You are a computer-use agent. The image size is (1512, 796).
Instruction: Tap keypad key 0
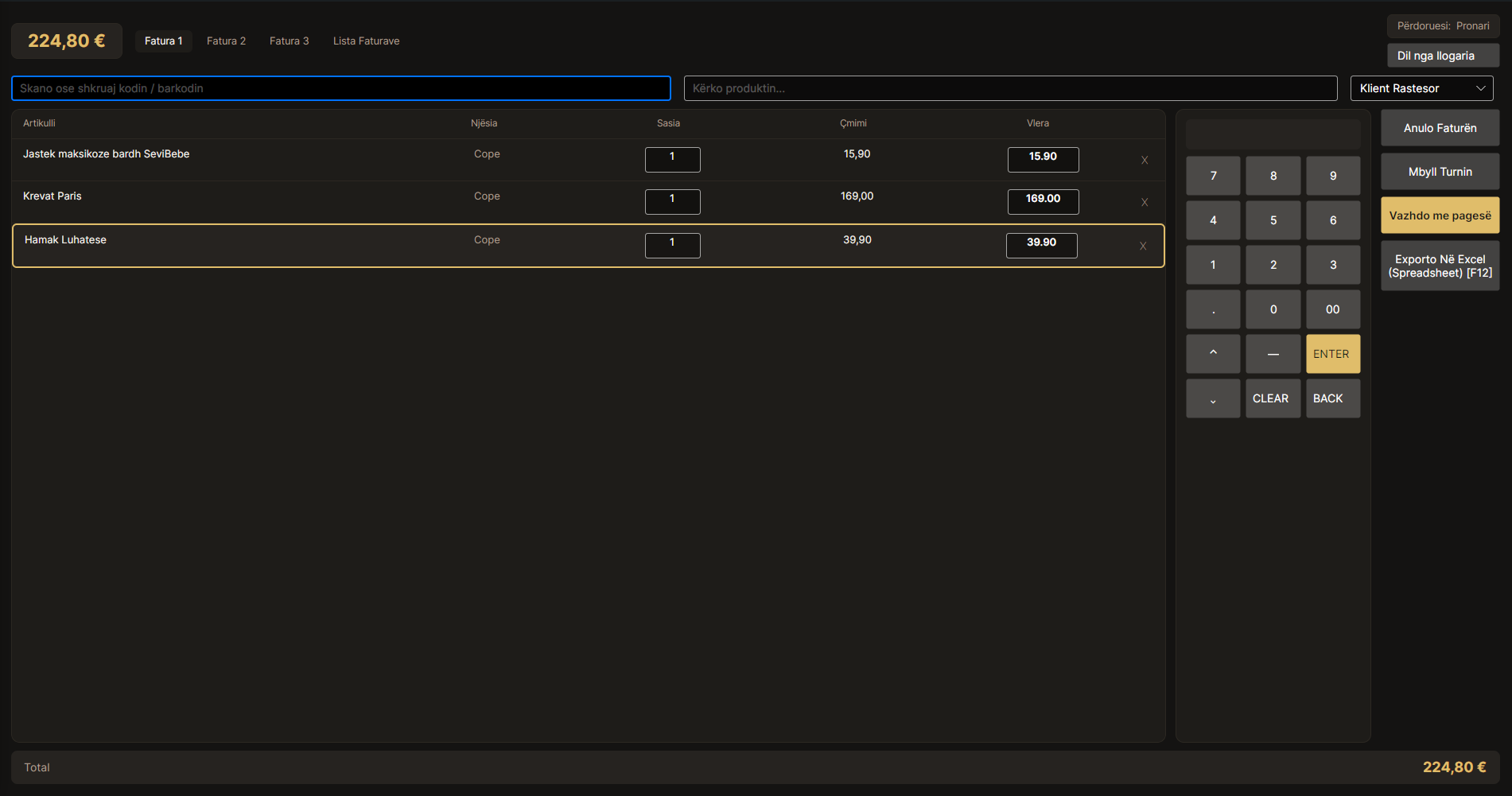click(1273, 309)
